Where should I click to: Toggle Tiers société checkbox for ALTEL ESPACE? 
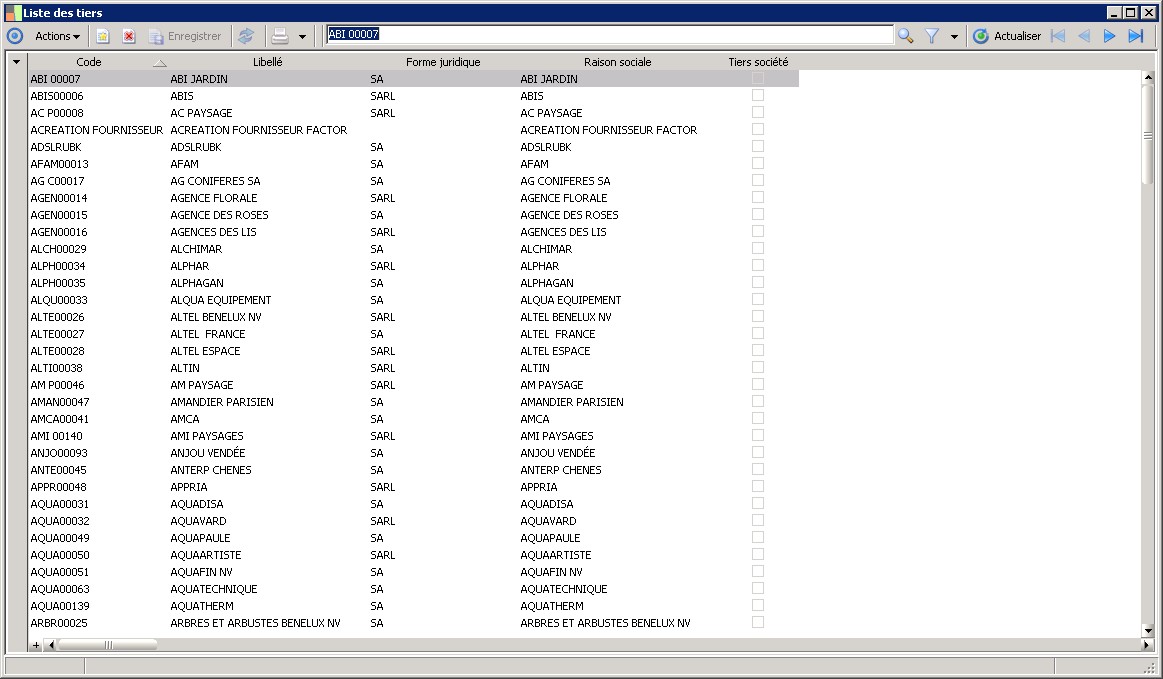758,350
